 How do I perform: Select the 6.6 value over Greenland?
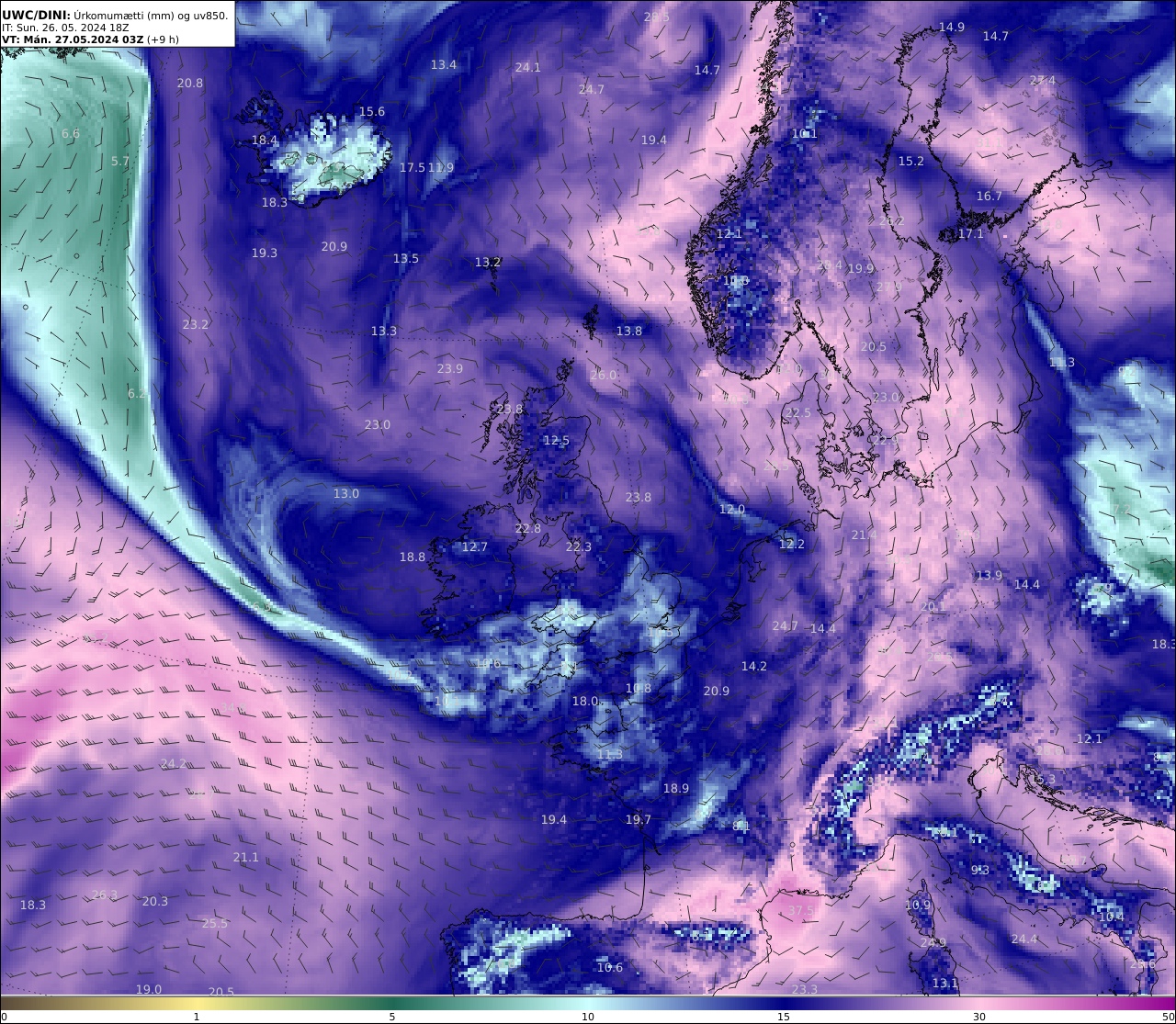tap(71, 134)
